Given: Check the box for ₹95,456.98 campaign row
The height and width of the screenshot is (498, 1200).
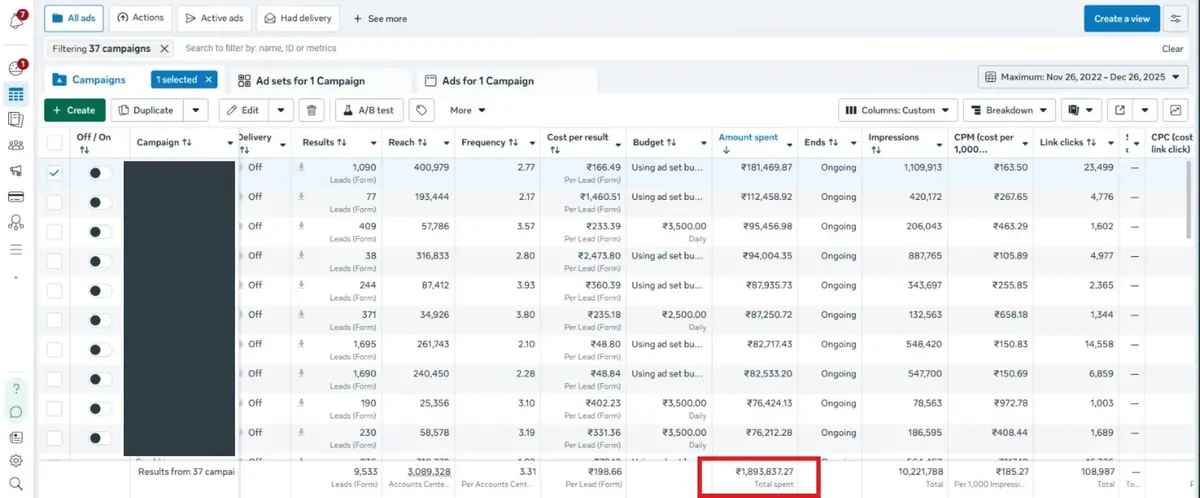Looking at the screenshot, I should pos(54,232).
